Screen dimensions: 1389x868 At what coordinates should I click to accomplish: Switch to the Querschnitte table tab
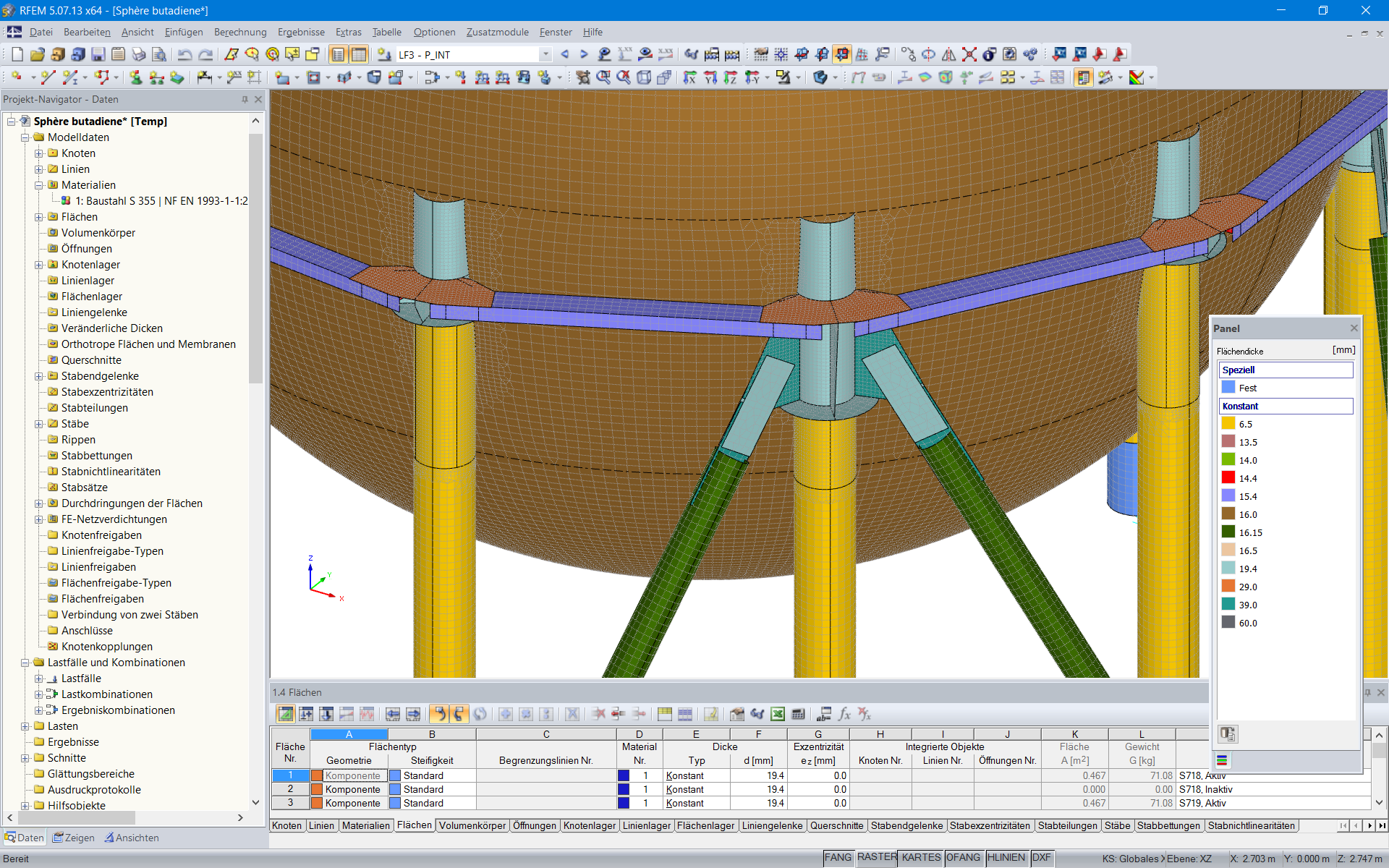[x=837, y=825]
